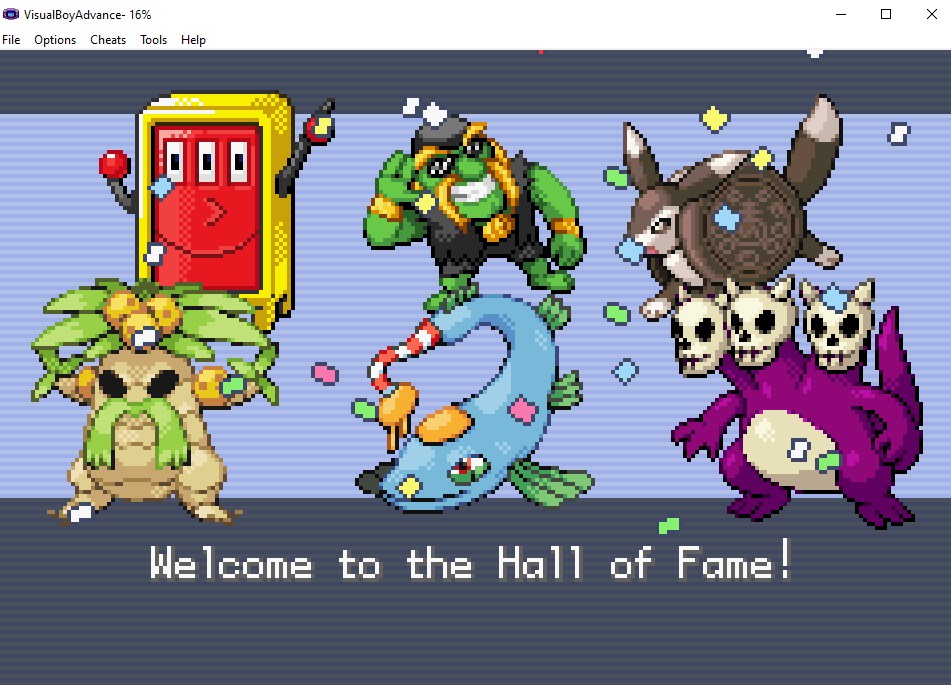The height and width of the screenshot is (685, 951).
Task: Click the 'VisualBoyAdvance- 16%' window title
Action: click(x=87, y=15)
